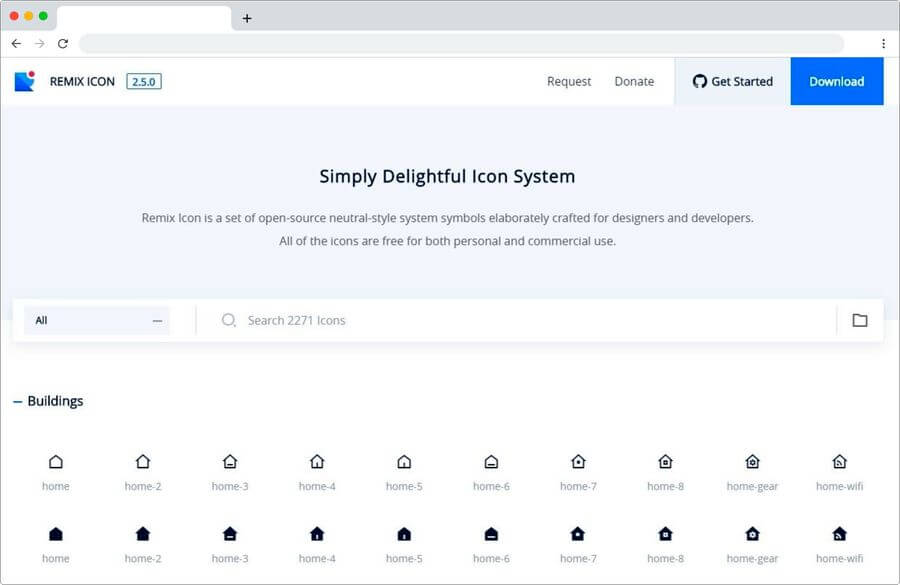Pick the filled home-gear icon
Image resolution: width=900 pixels, height=585 pixels.
[x=752, y=534]
